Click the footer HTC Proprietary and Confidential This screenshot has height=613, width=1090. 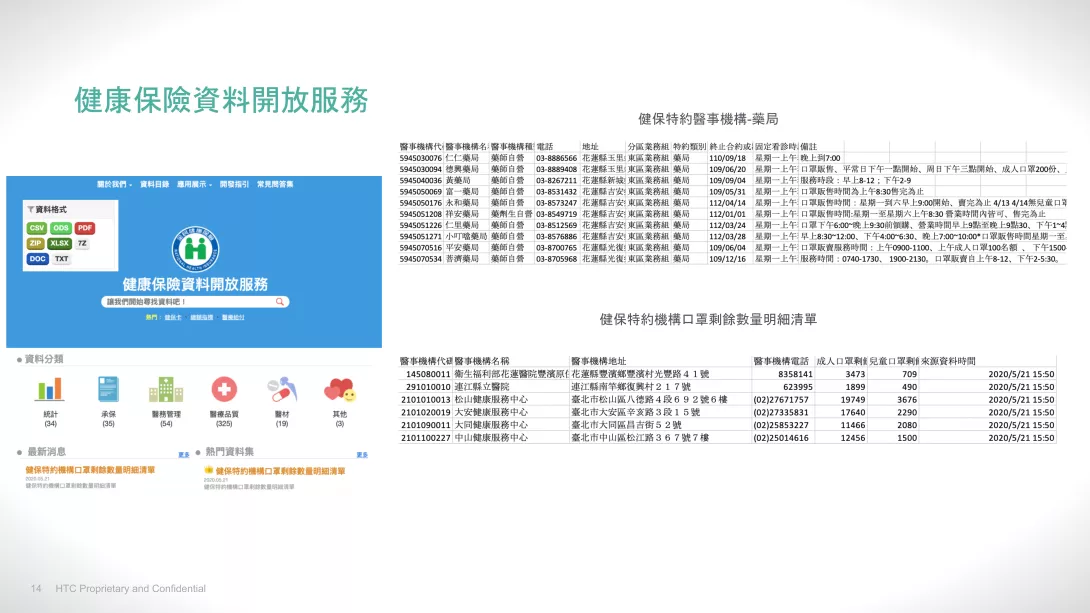[x=131, y=589]
